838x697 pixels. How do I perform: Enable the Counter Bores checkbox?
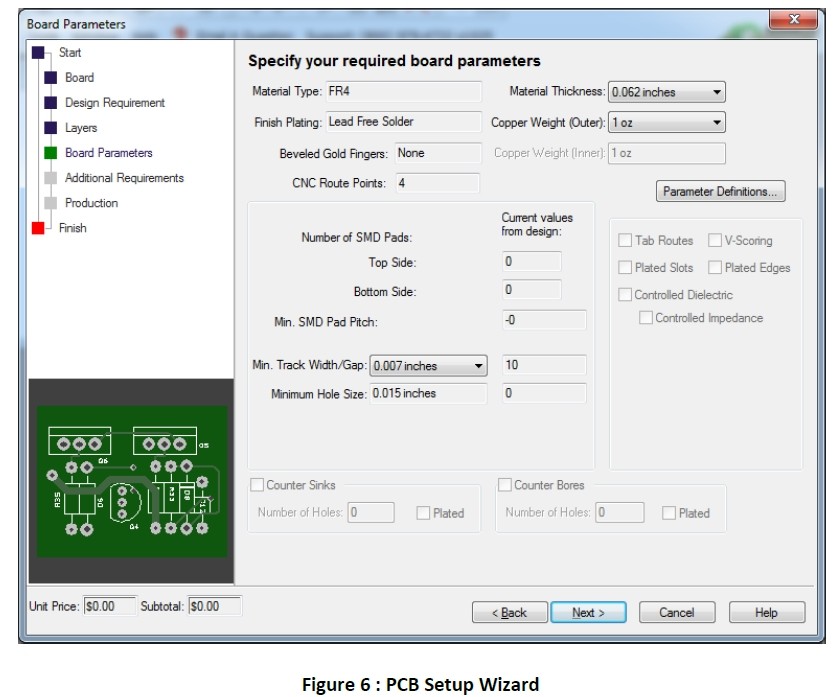pyautogui.click(x=505, y=485)
